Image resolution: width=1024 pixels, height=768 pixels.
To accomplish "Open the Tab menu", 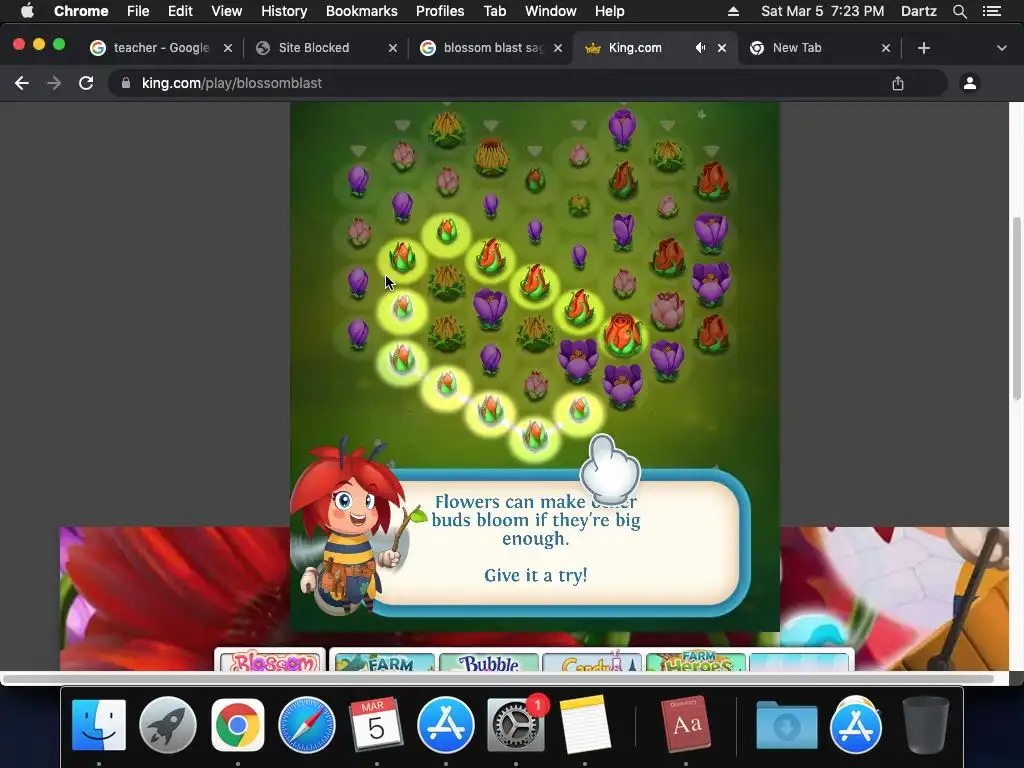I will point(494,11).
